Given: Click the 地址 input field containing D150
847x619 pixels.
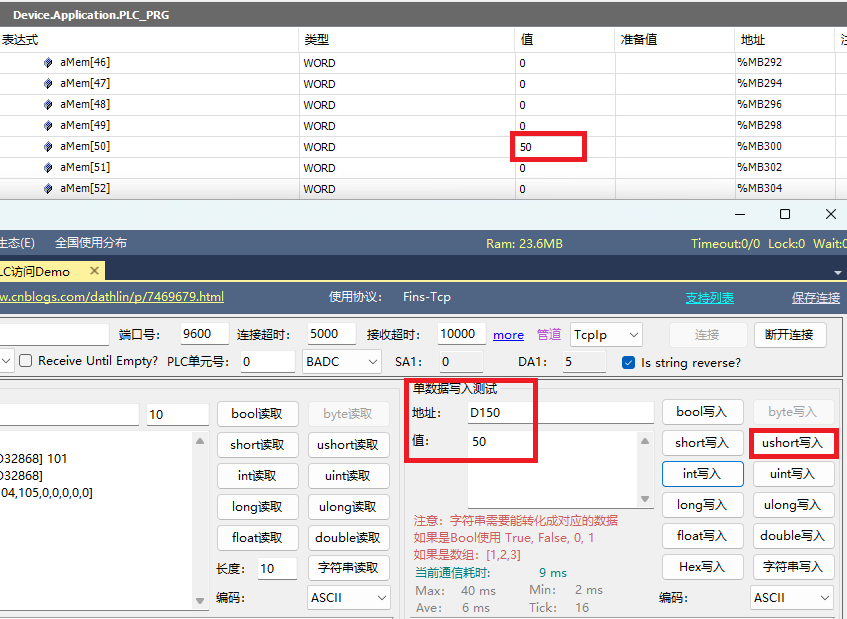Looking at the screenshot, I should coord(560,412).
